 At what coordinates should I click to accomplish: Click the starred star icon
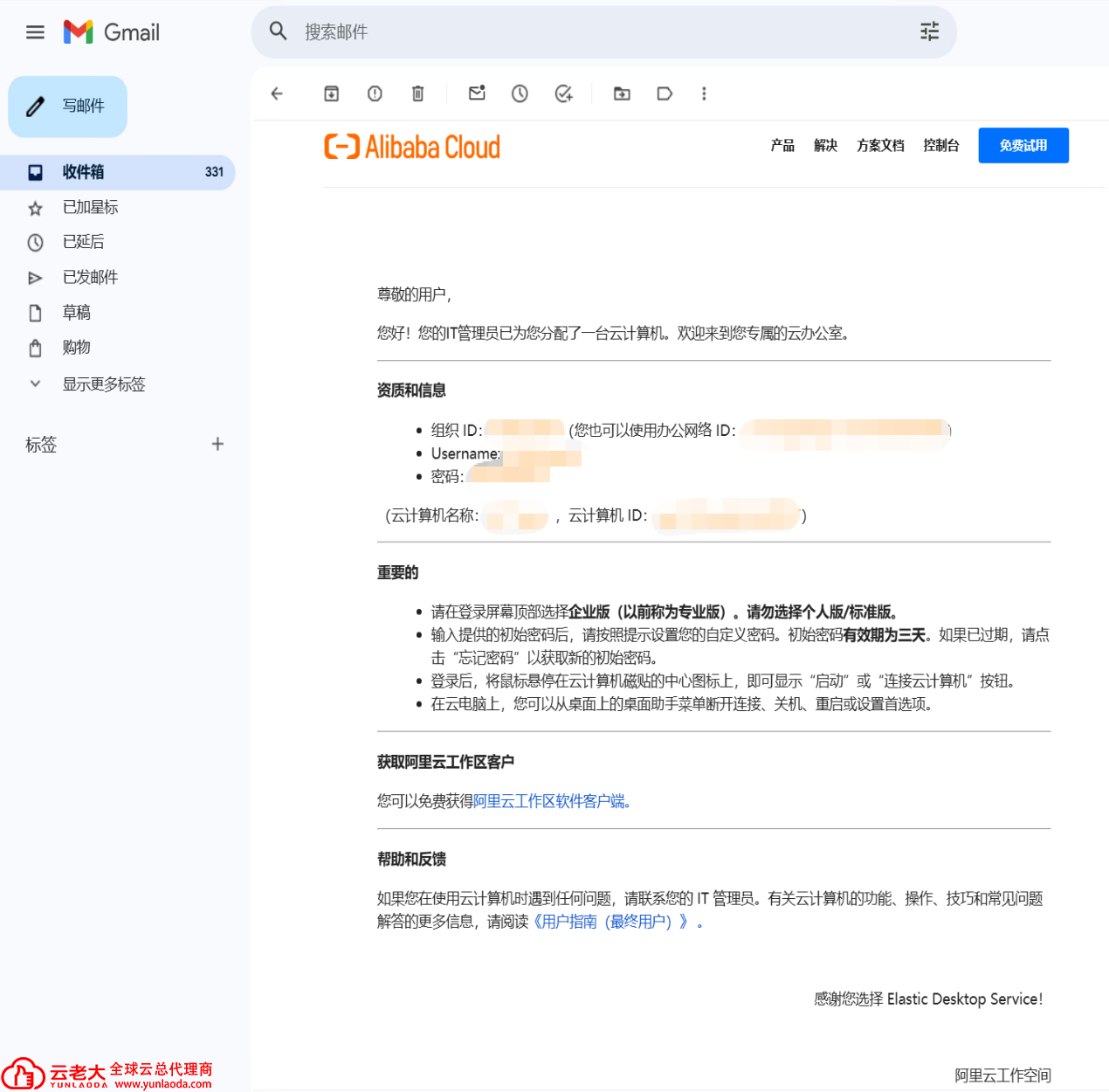[35, 208]
